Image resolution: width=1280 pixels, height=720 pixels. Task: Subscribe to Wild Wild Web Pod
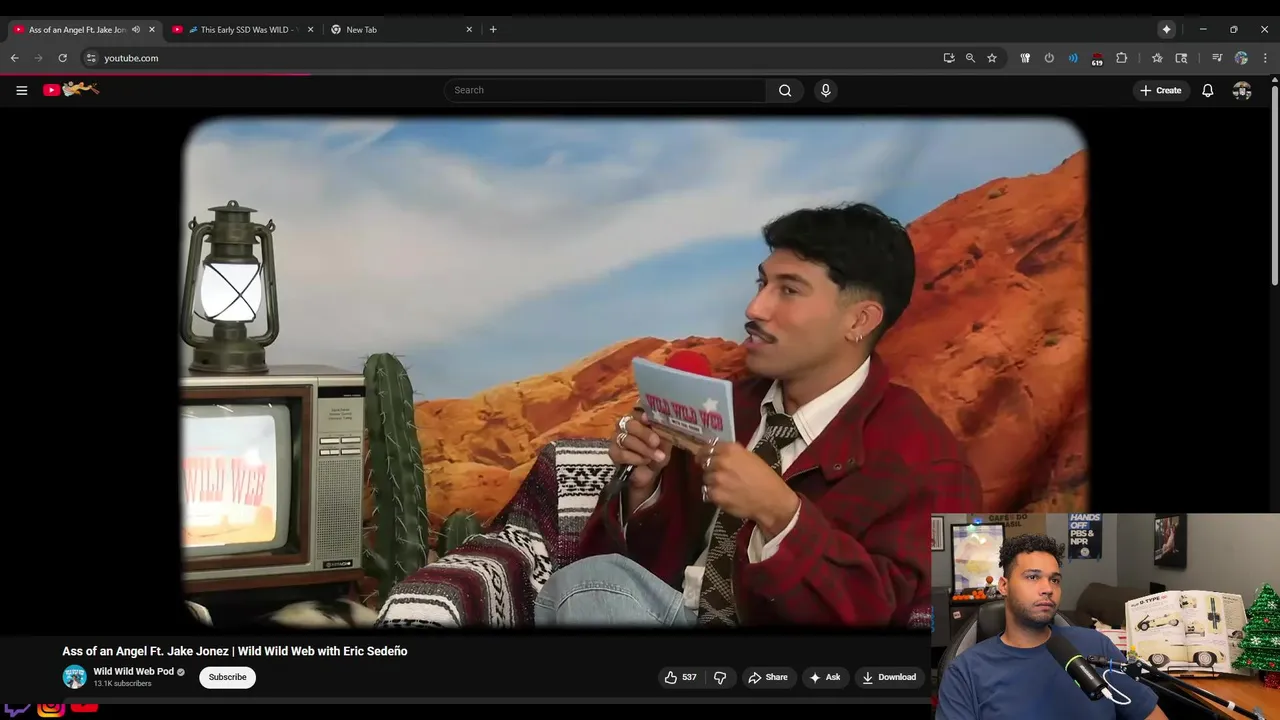pyautogui.click(x=227, y=677)
